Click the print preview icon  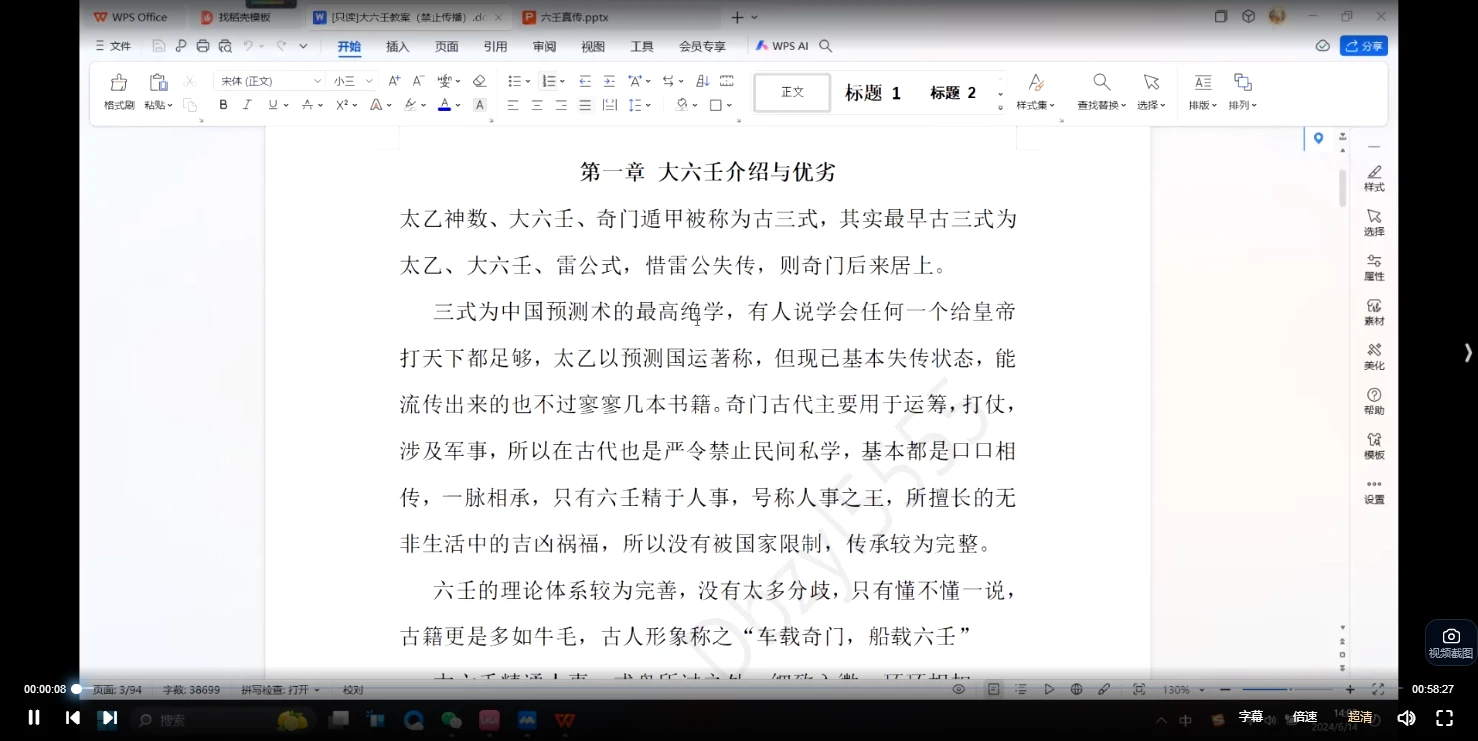click(x=225, y=46)
